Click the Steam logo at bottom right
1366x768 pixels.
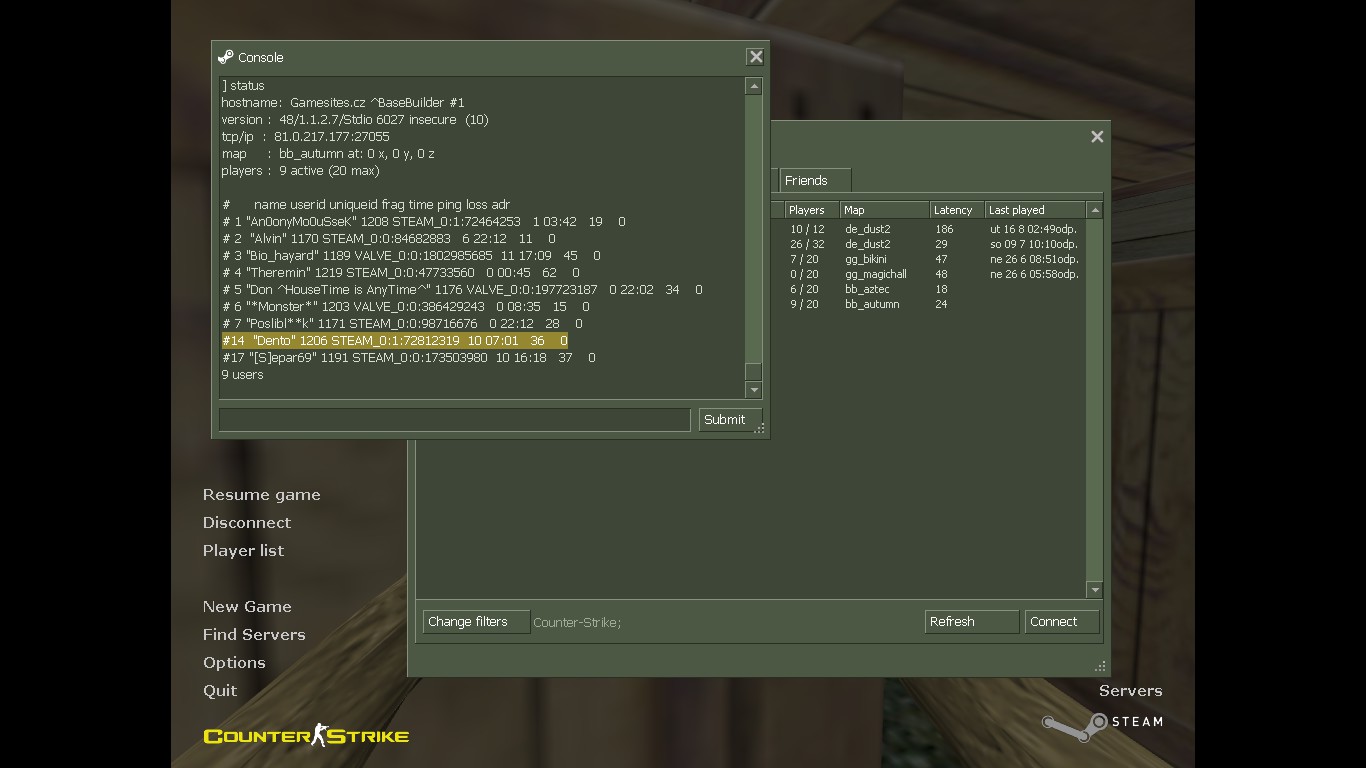1102,726
